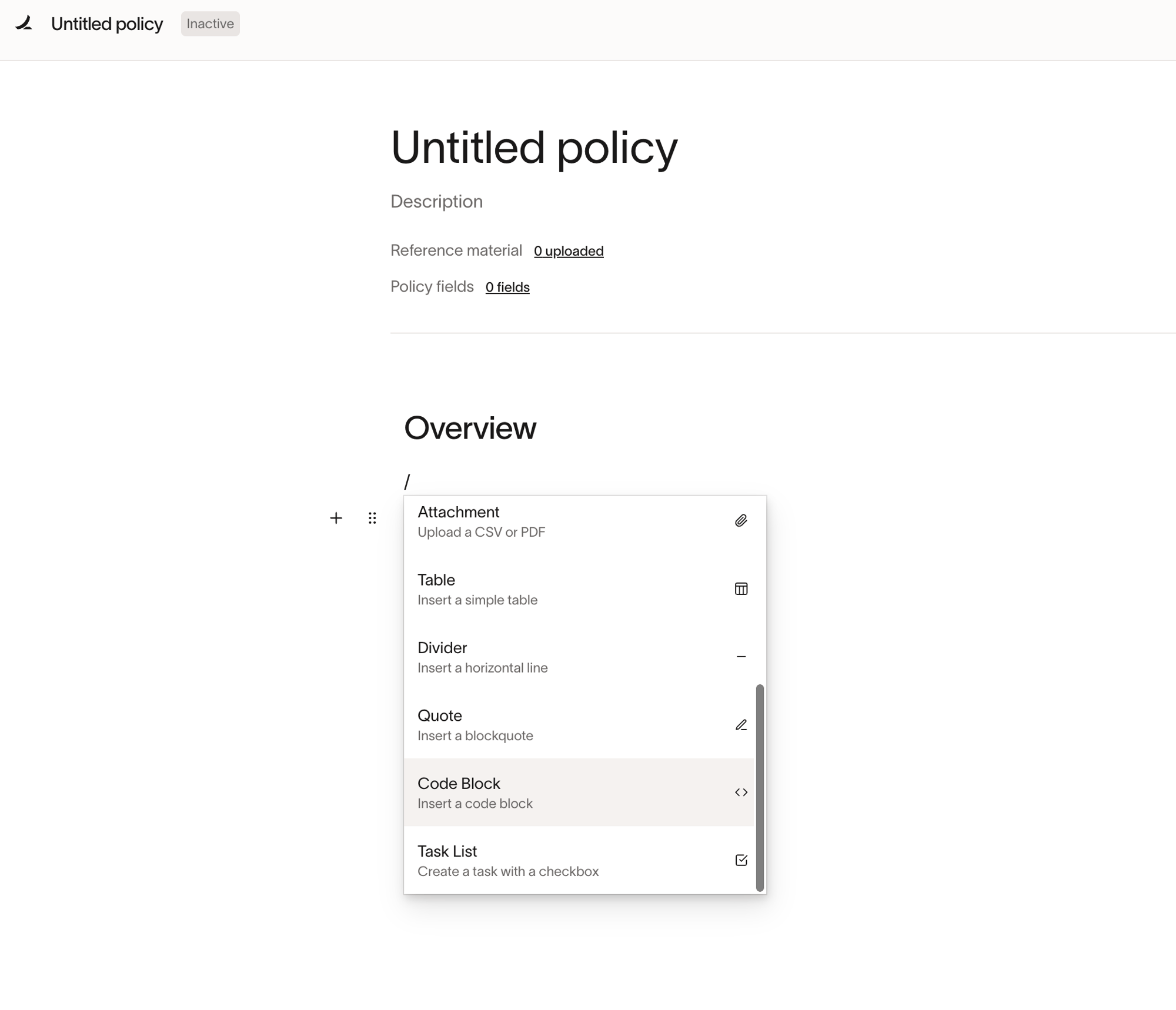
Task: Click 'Insert a simple table' text
Action: click(477, 600)
